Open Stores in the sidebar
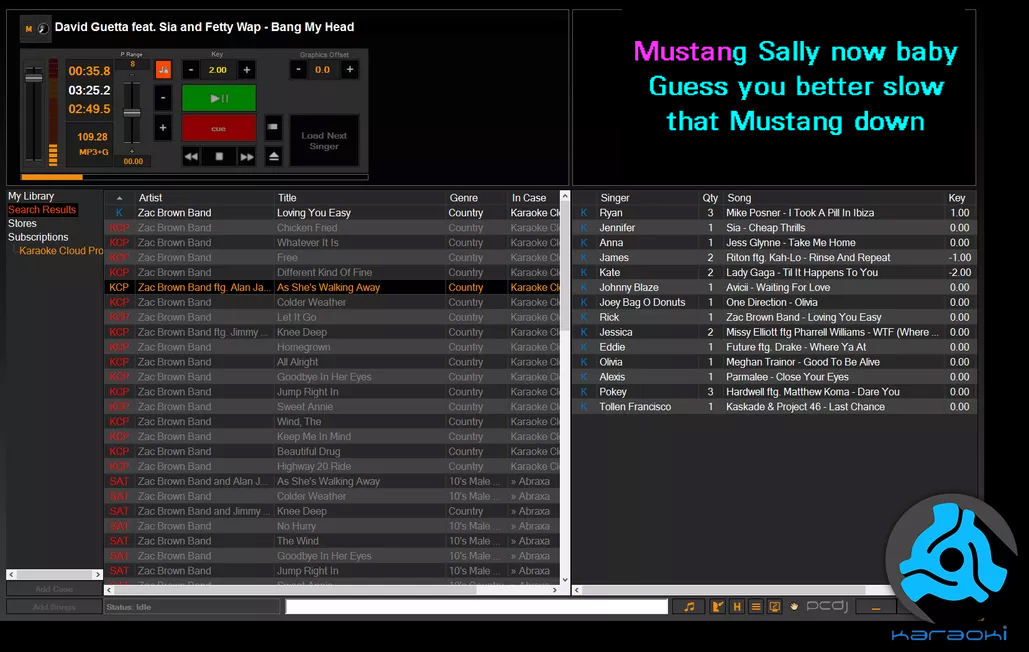Screen dimensions: 1029x652 coord(22,224)
